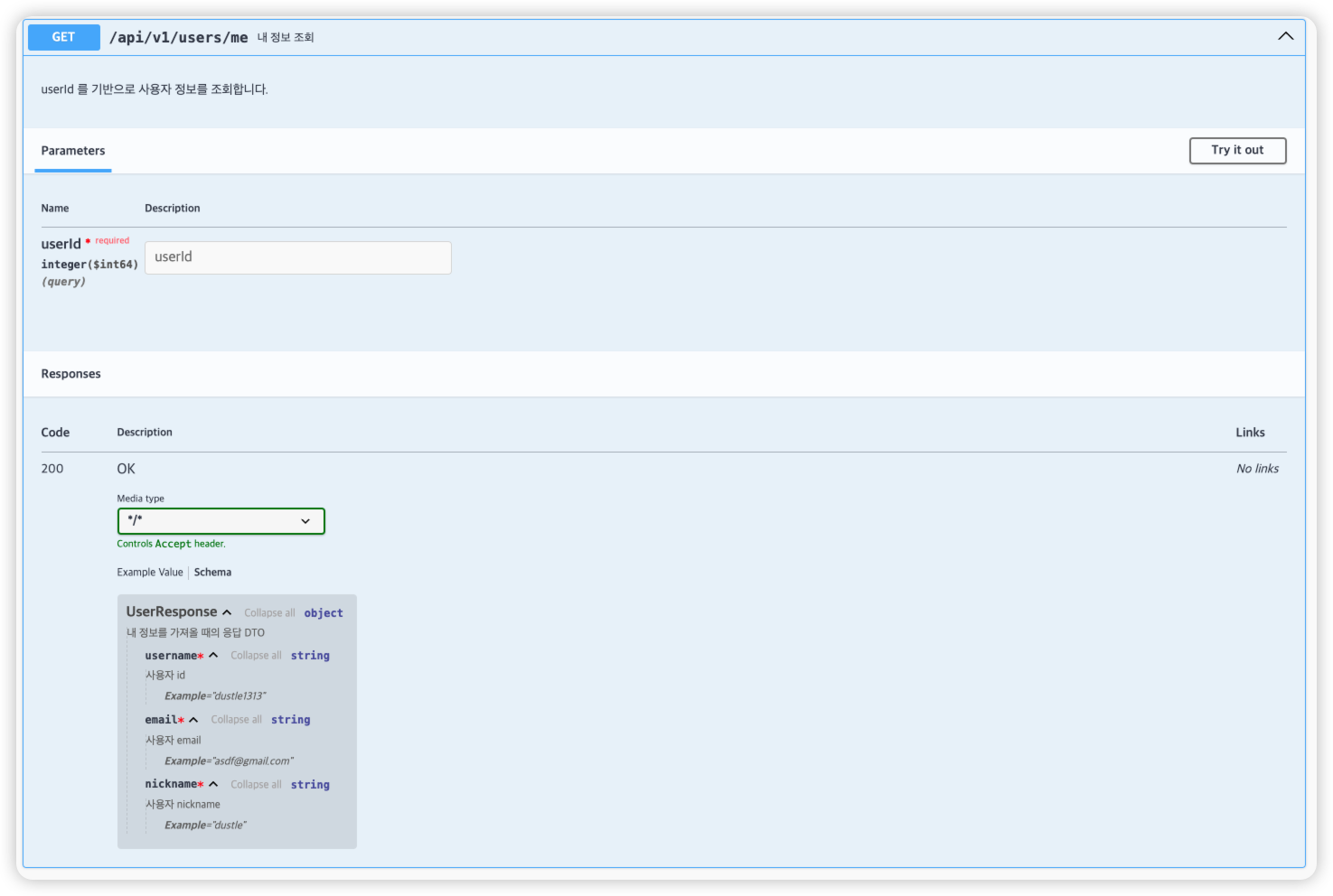Click the 200 response code
This screenshot has width=1333, height=896.
point(52,469)
